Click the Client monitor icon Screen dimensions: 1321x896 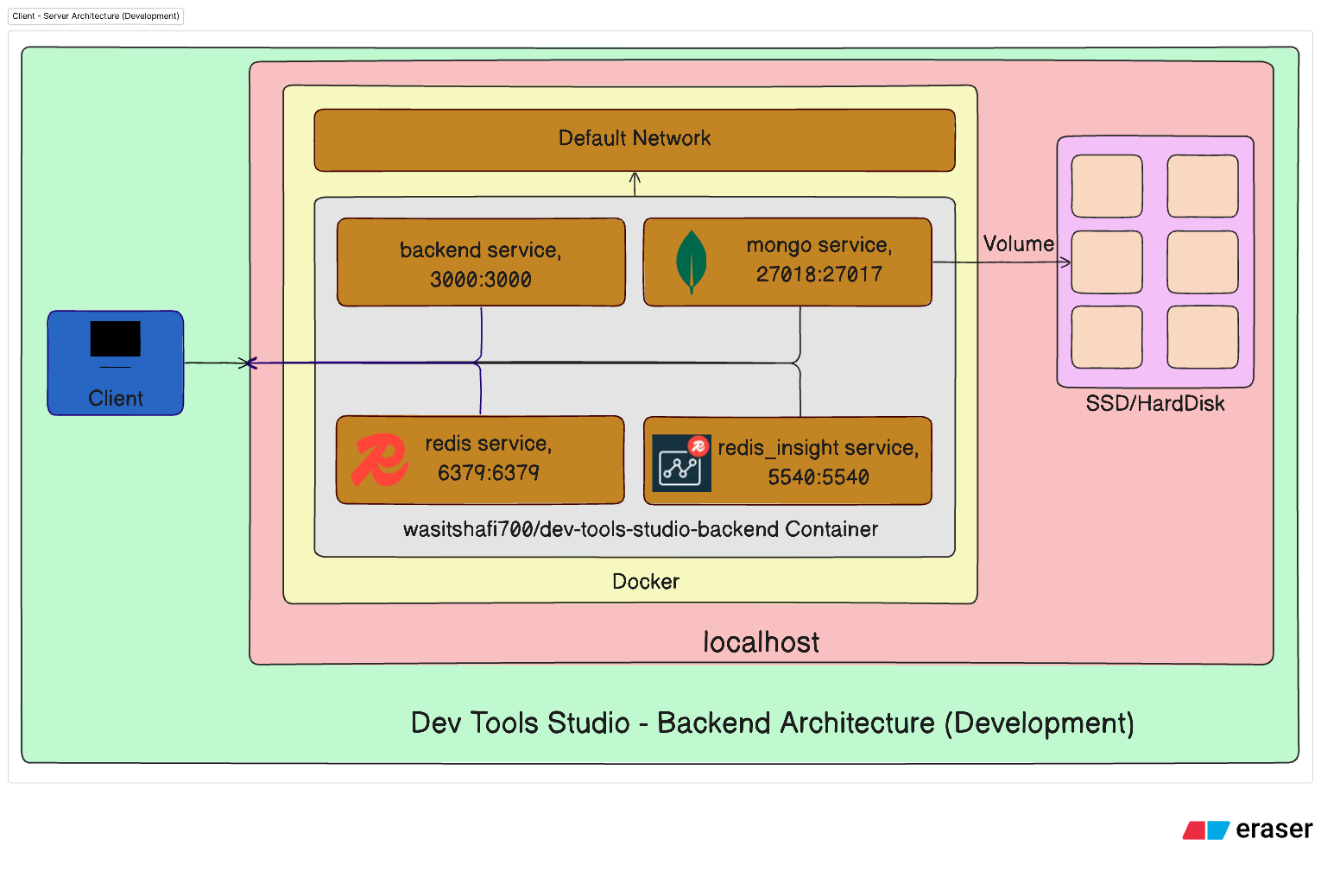(x=115, y=339)
